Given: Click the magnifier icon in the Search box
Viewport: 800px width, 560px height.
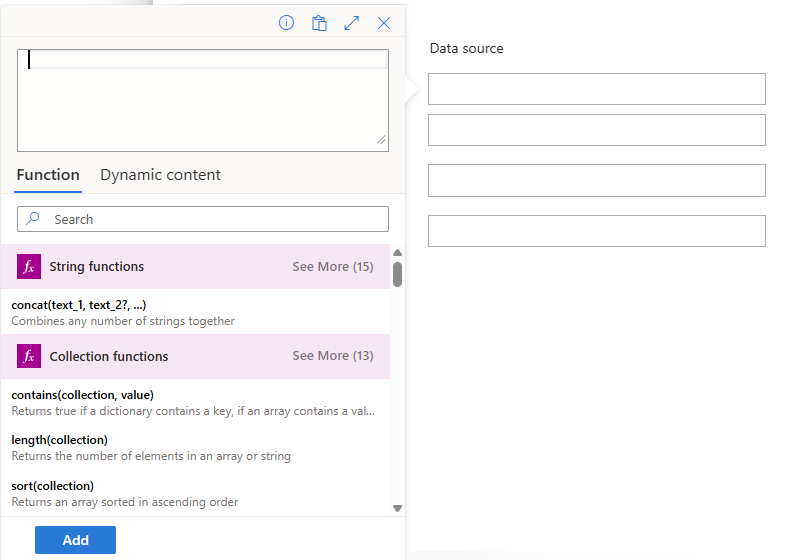Looking at the screenshot, I should (33, 219).
